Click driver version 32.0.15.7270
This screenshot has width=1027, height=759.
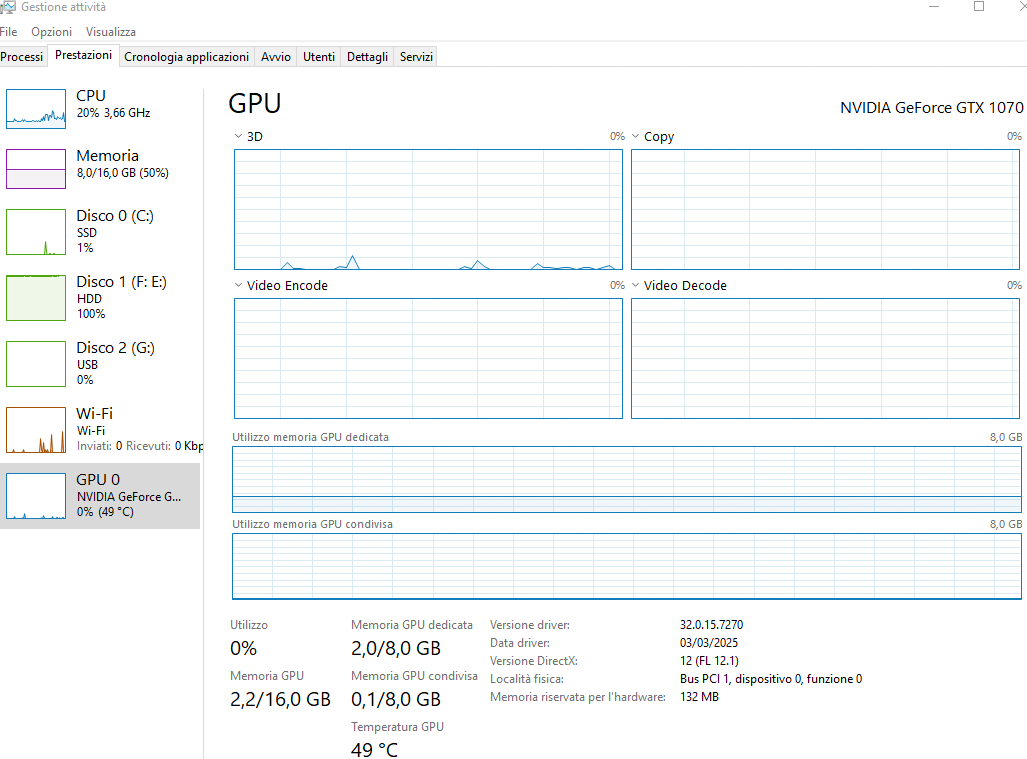711,625
